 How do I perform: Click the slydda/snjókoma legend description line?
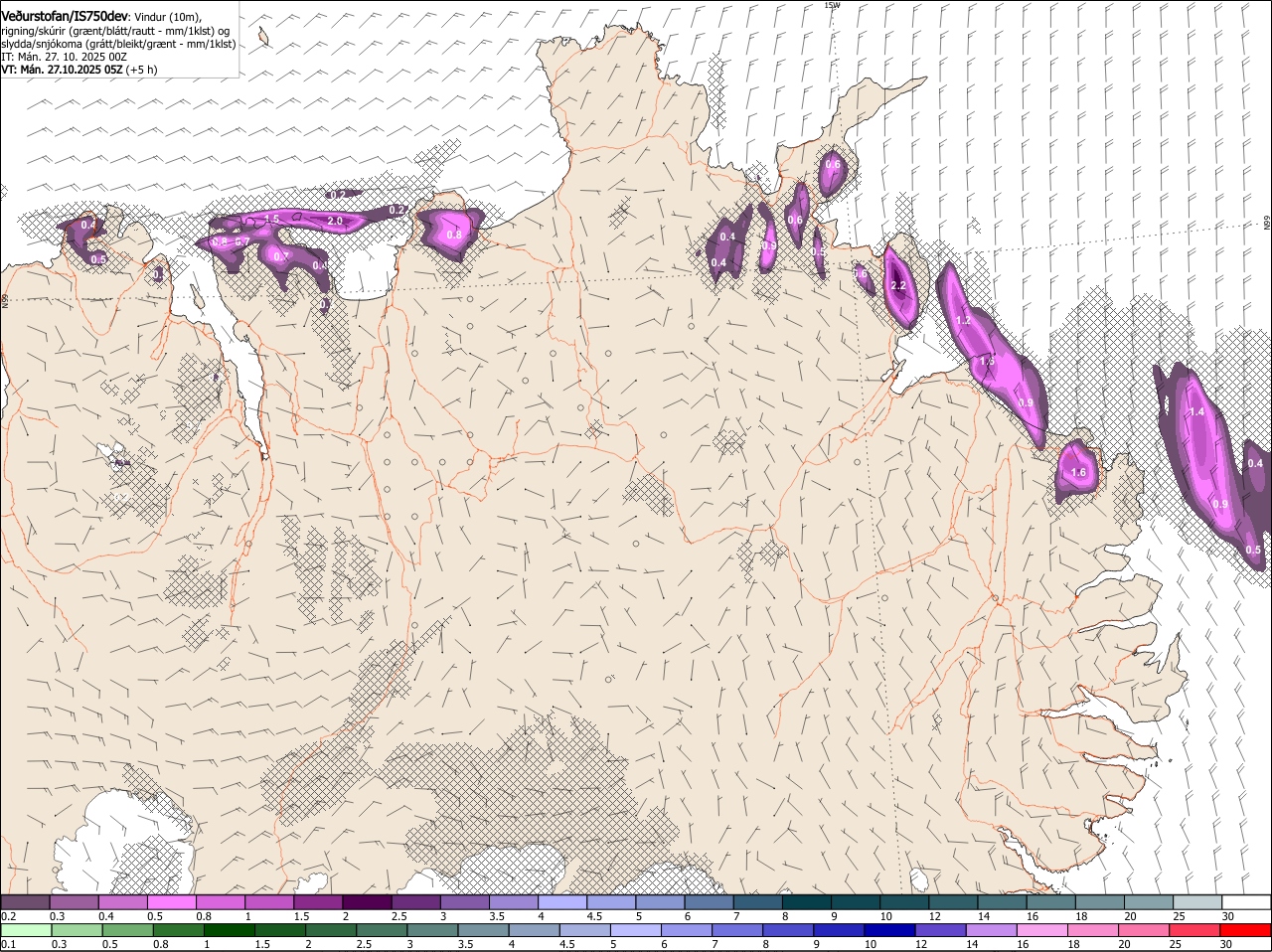(118, 44)
